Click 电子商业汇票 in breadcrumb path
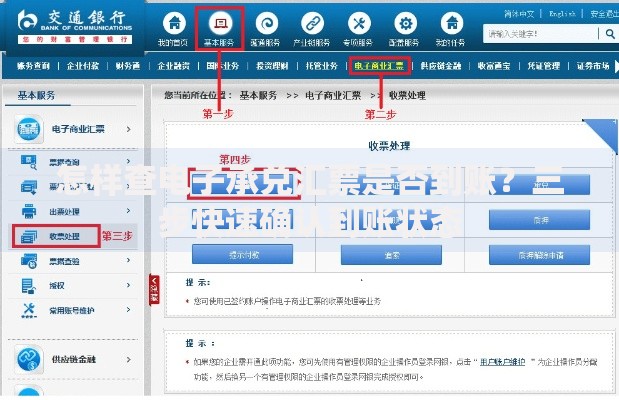Screen dimensions: 619x400 tap(334, 95)
